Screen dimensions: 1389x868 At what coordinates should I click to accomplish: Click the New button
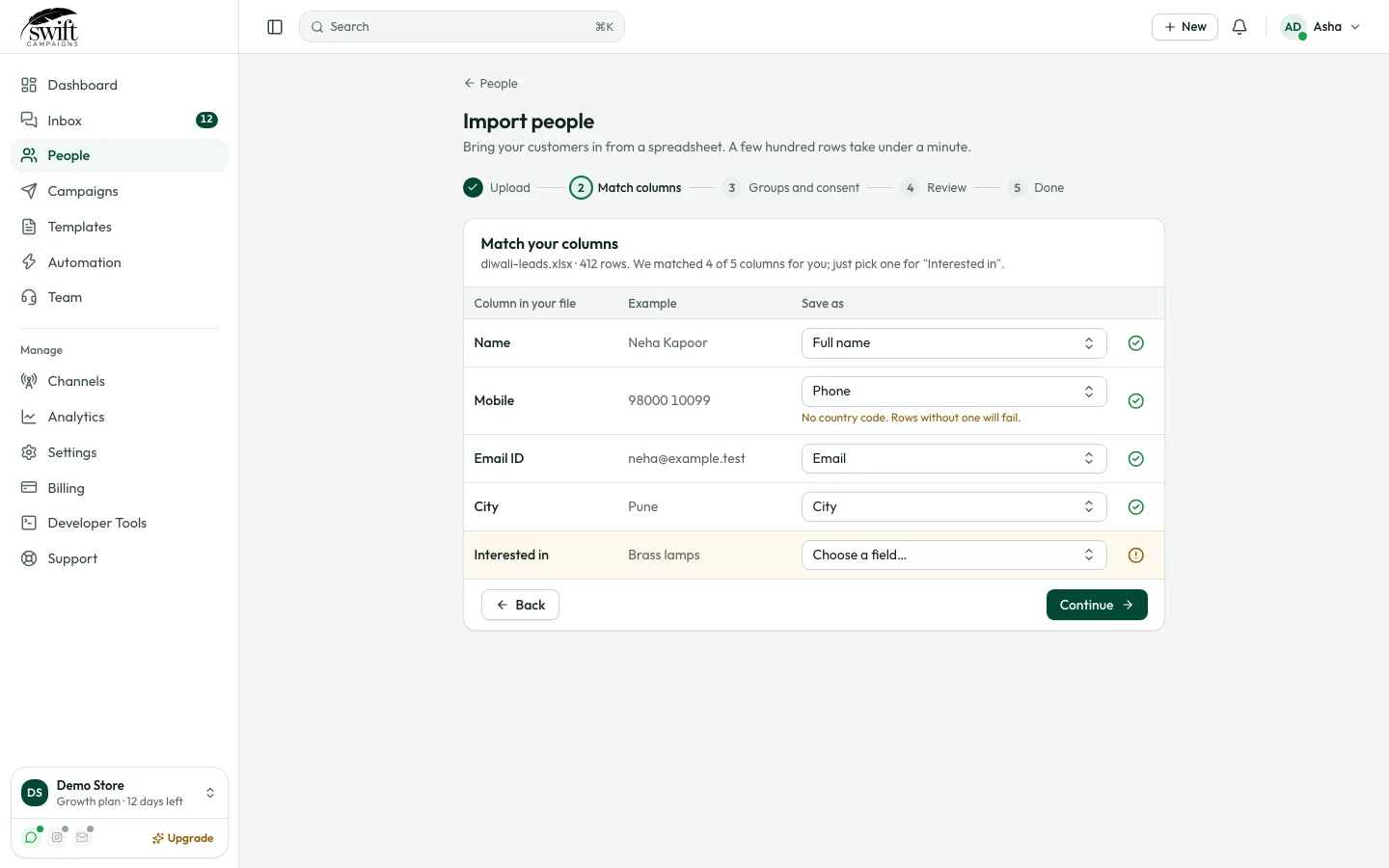(x=1185, y=27)
